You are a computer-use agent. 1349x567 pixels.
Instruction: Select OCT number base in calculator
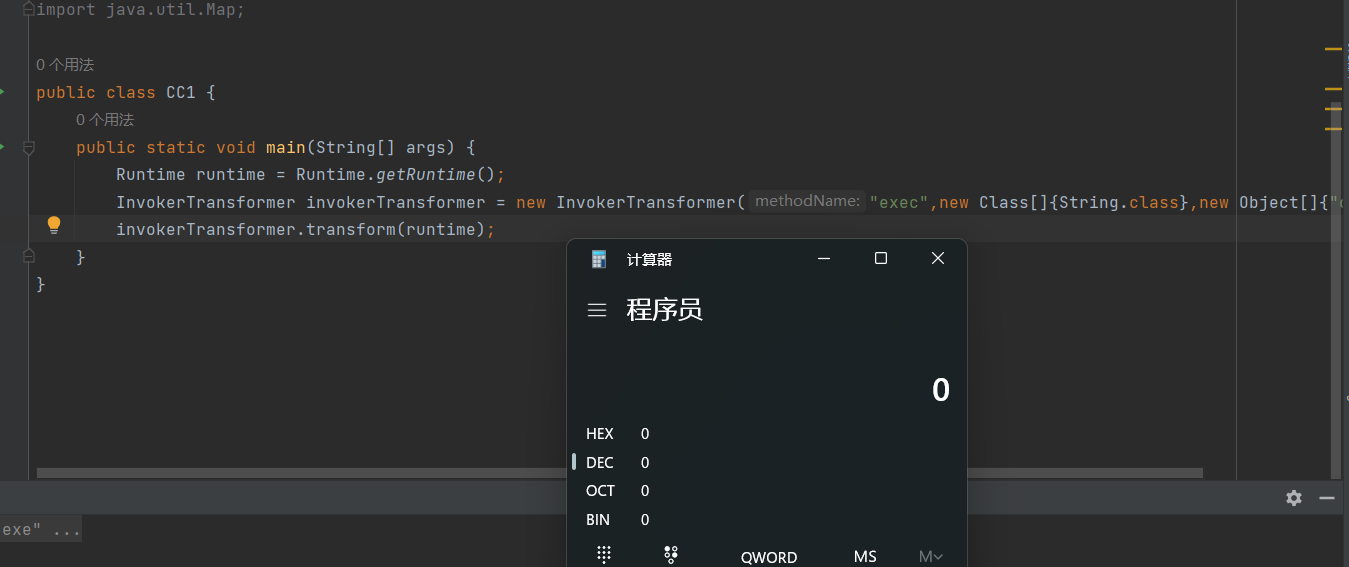[600, 491]
